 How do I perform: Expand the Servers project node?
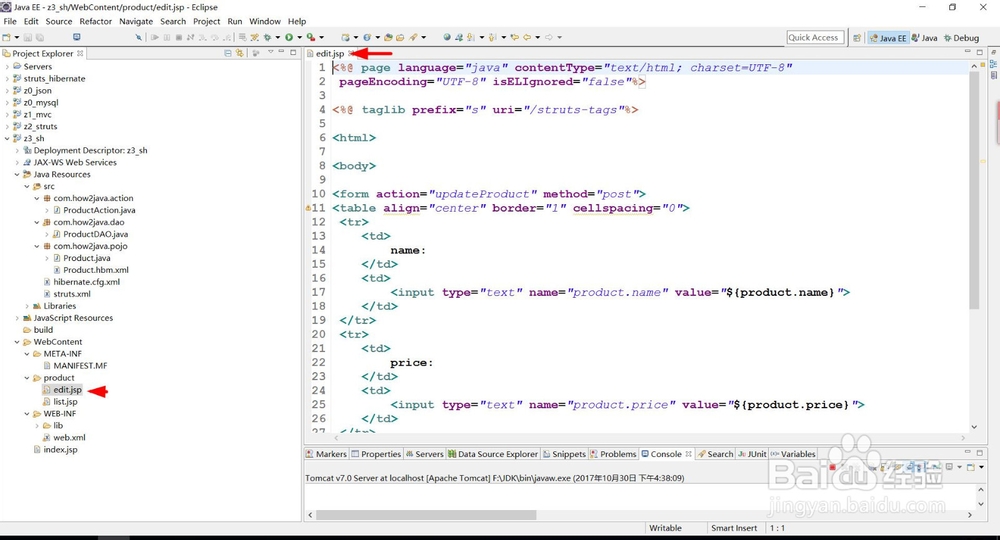[7, 66]
